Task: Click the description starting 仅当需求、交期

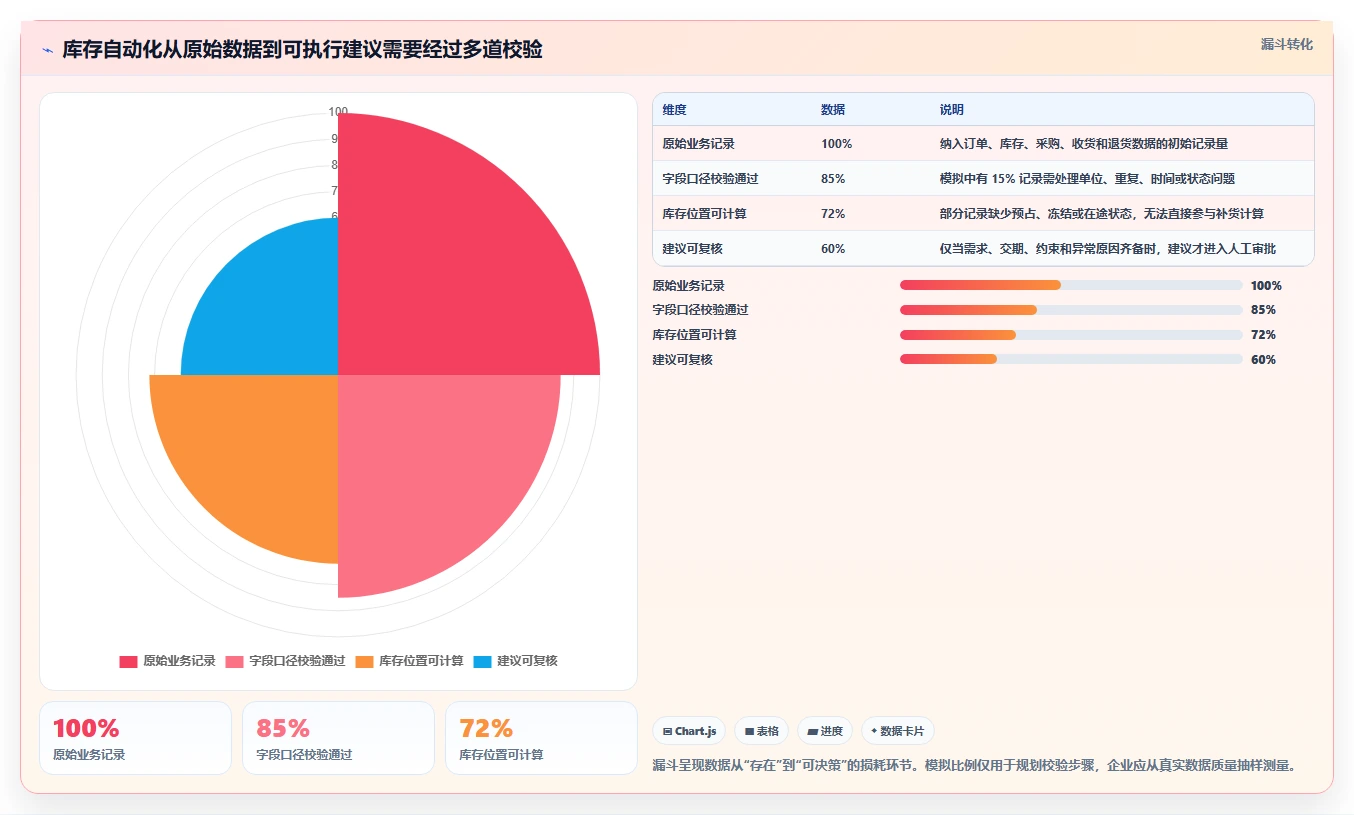Action: [x=1107, y=249]
